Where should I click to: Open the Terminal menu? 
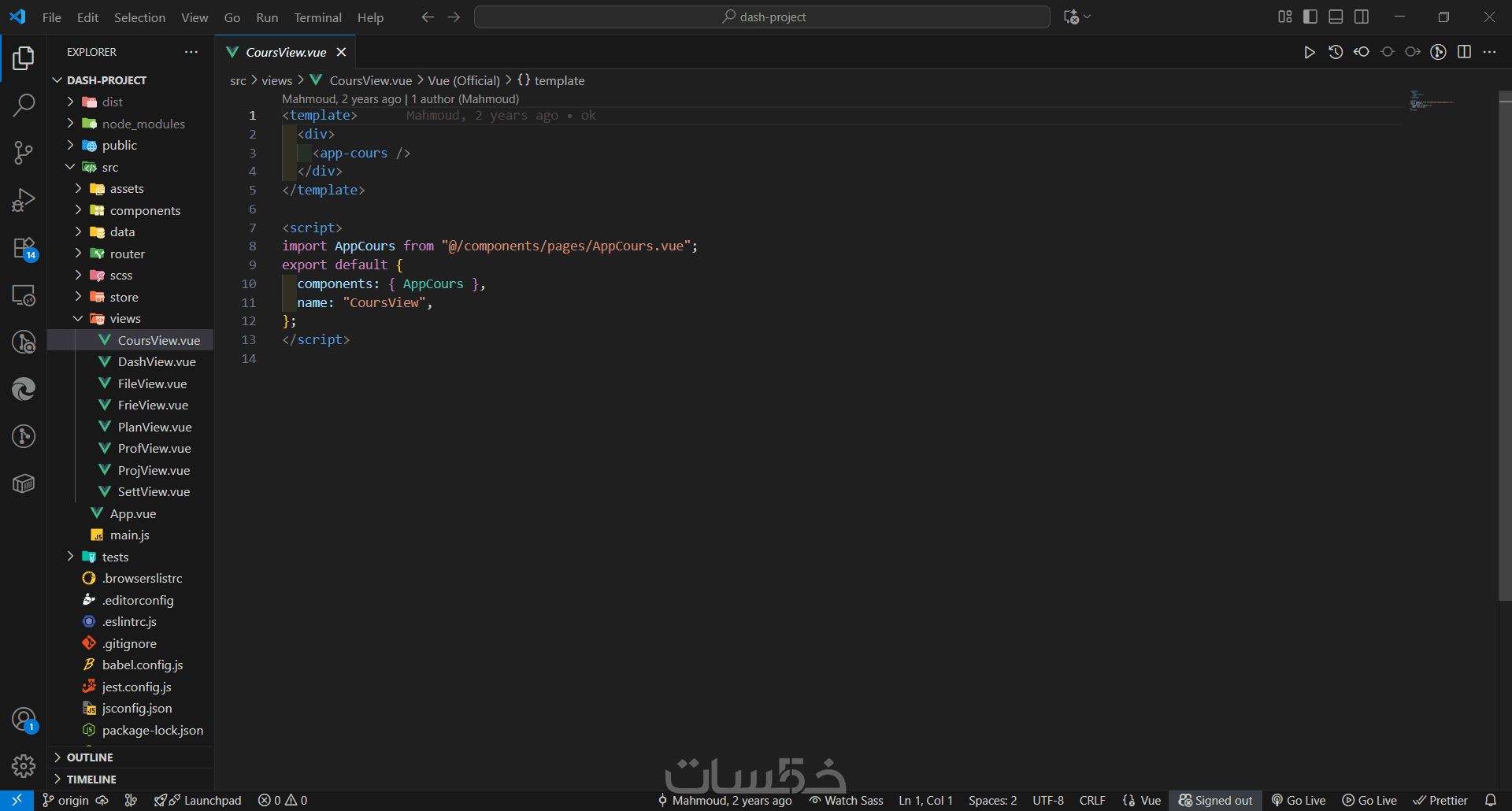pyautogui.click(x=317, y=17)
